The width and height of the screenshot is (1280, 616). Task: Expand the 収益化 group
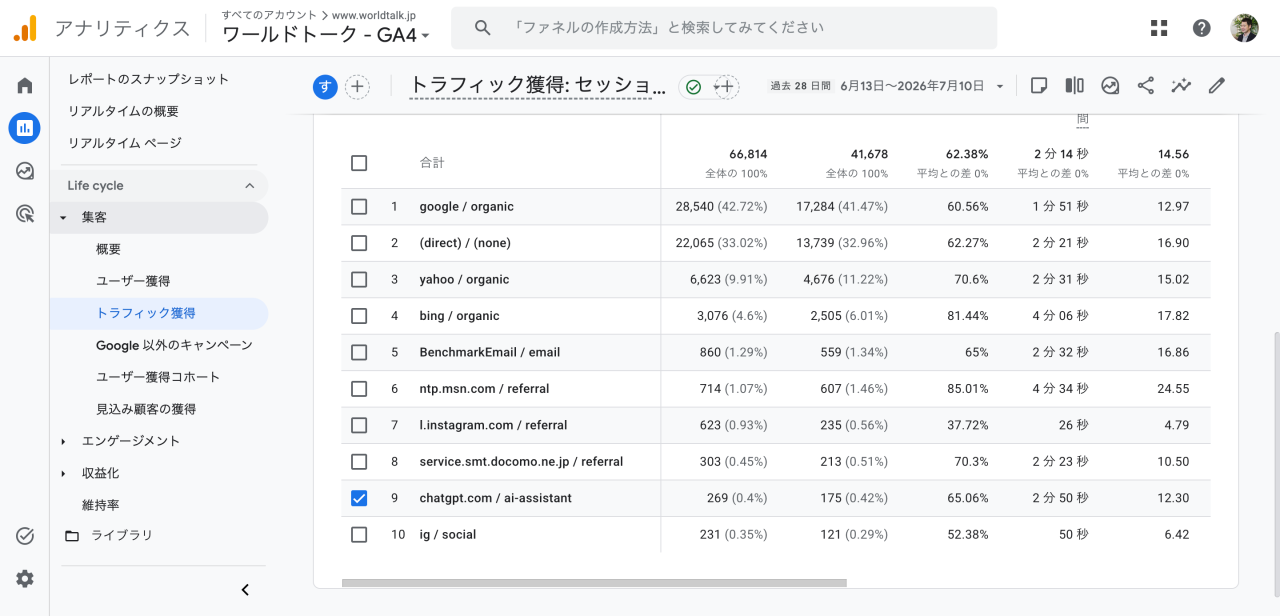click(x=63, y=474)
